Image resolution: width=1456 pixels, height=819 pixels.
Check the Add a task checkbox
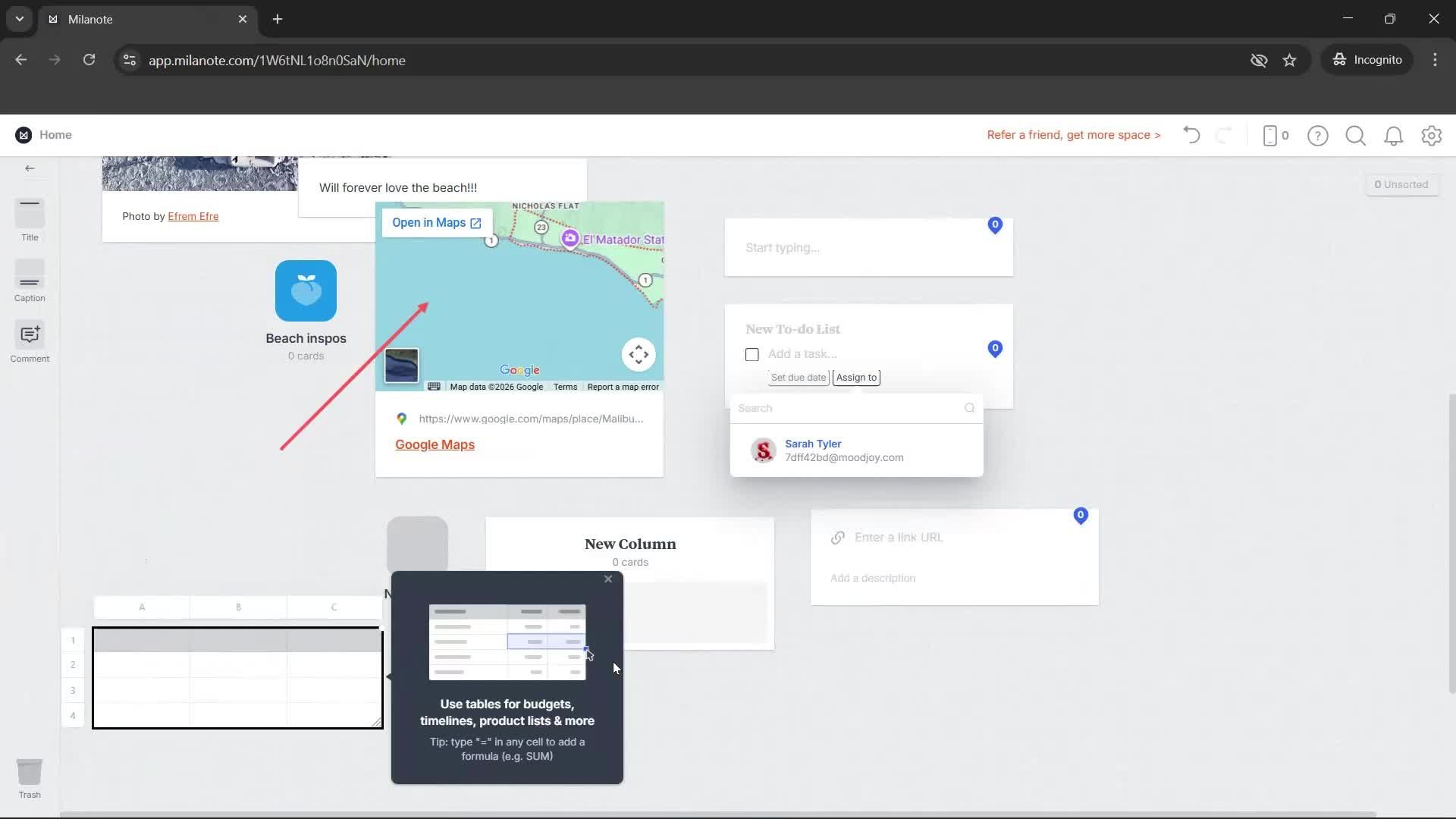752,354
